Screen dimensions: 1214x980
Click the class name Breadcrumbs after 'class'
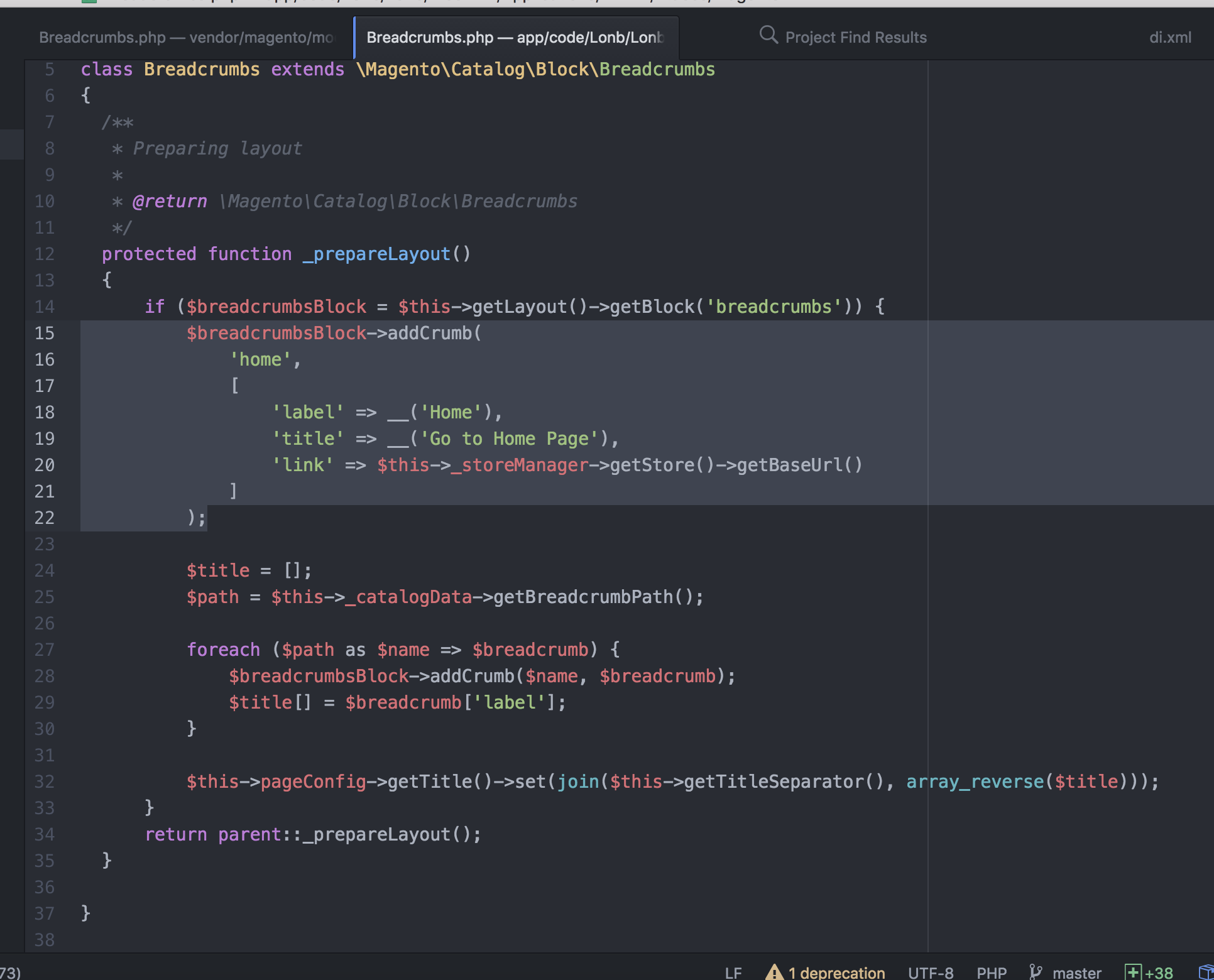pos(202,69)
